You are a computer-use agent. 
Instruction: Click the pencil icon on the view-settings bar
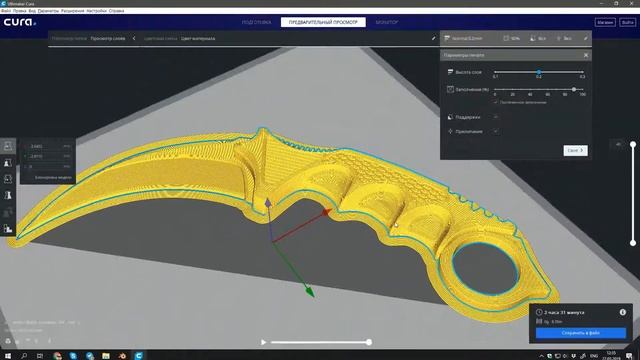point(433,38)
